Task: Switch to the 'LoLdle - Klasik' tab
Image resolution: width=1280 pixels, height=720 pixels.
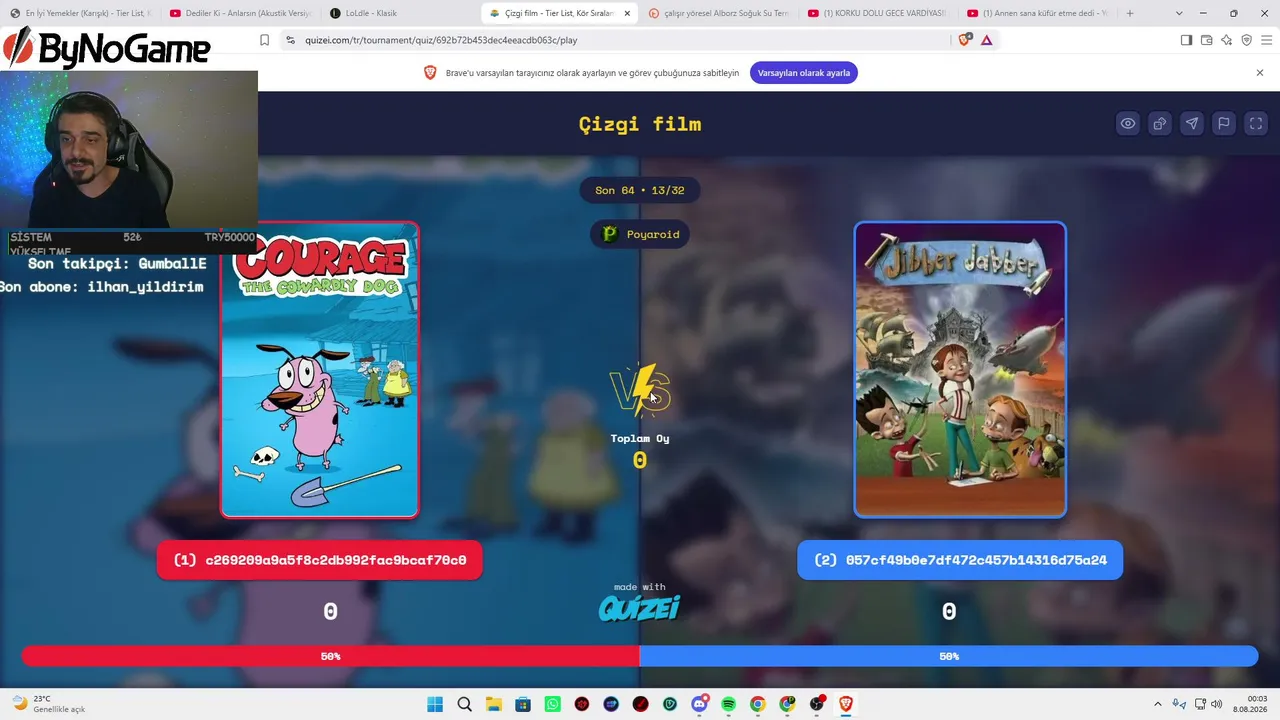Action: [400, 13]
